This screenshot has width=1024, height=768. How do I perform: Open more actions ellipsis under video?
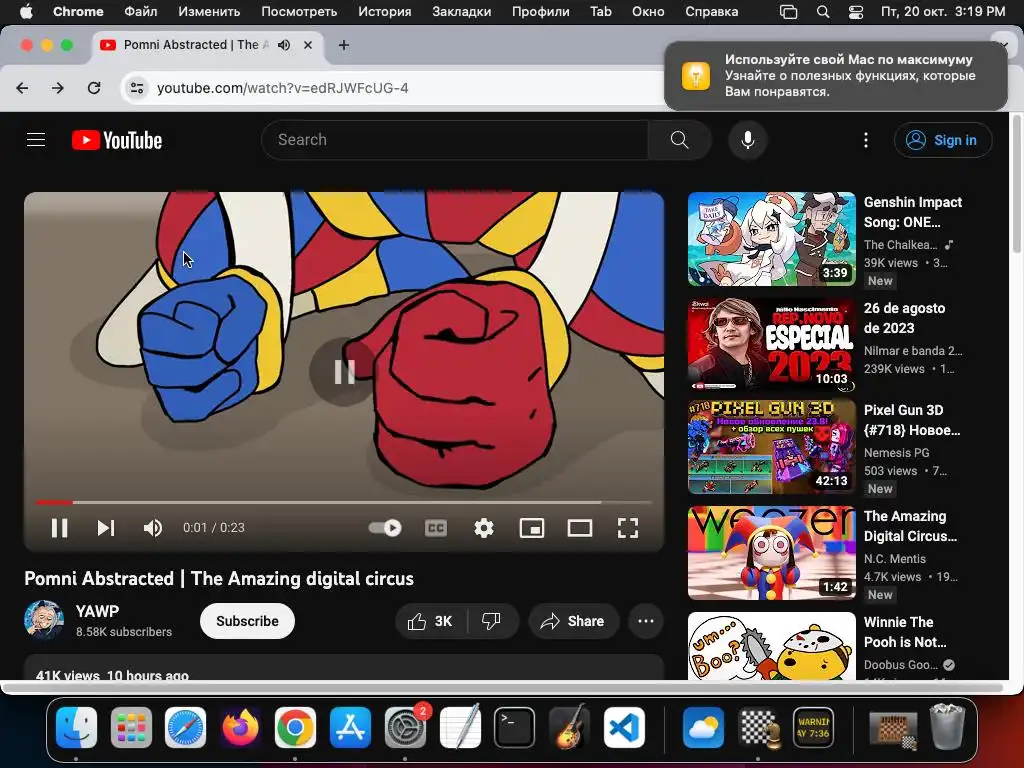click(x=646, y=621)
